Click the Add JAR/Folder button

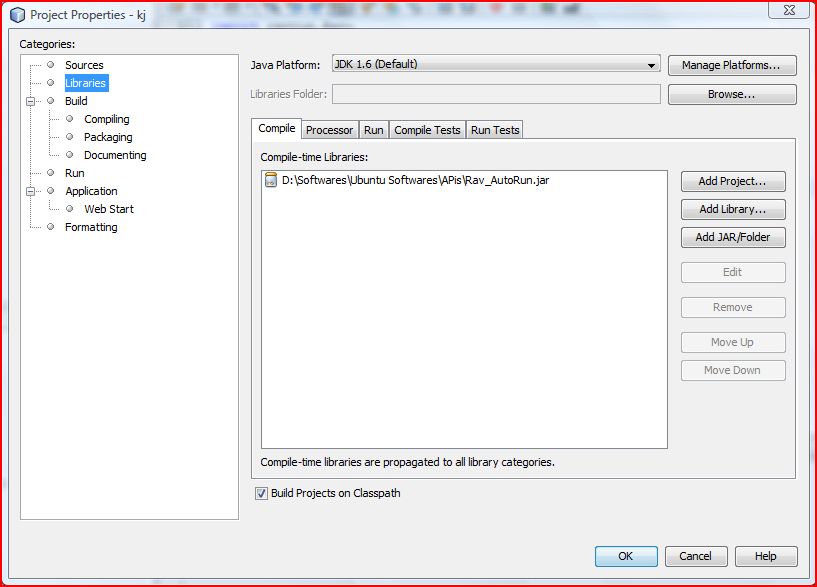point(733,238)
